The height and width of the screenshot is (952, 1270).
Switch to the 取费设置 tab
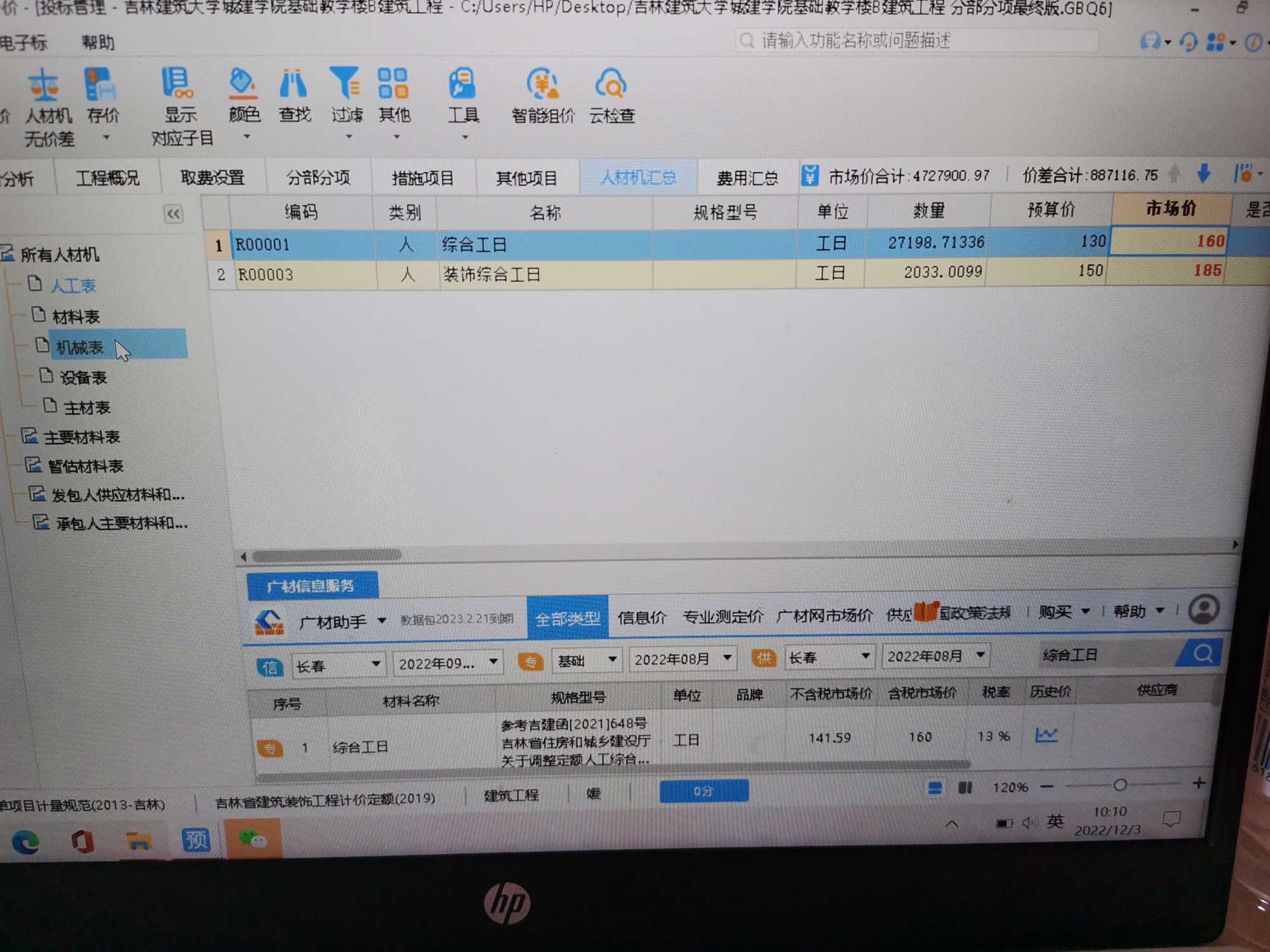coord(212,178)
